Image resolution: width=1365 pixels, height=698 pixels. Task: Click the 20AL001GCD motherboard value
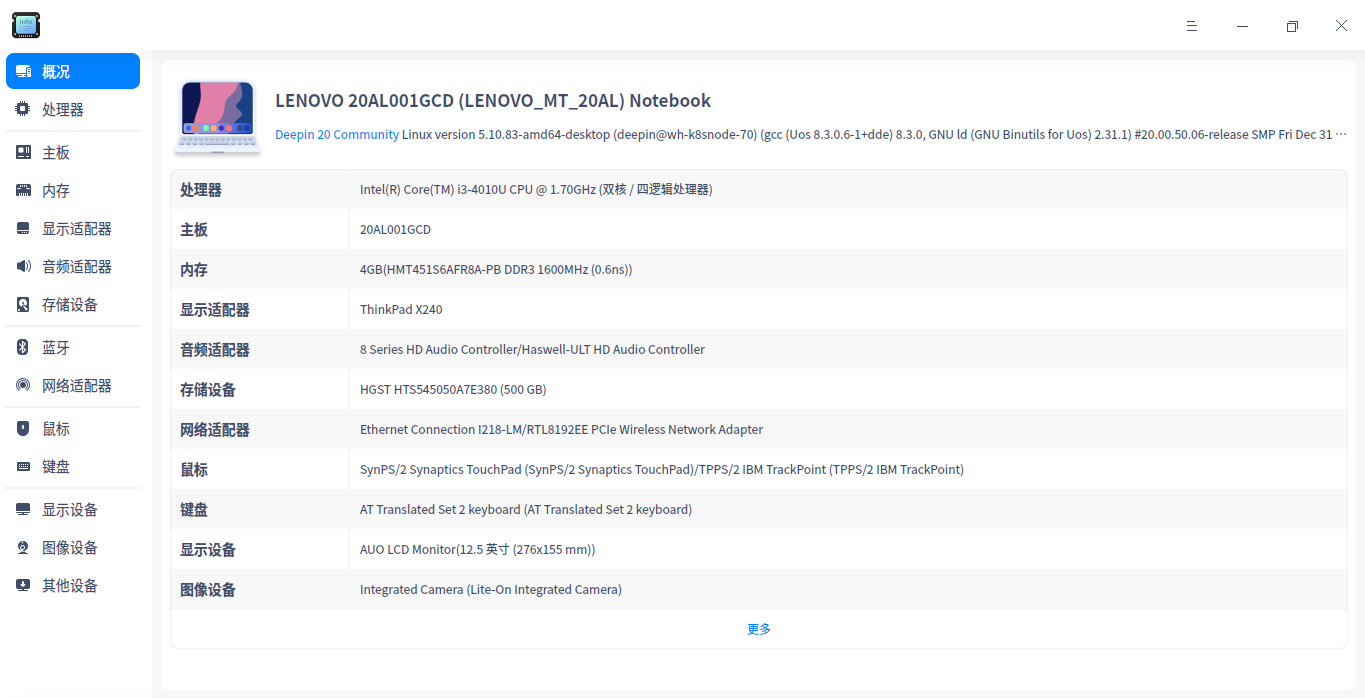(395, 229)
